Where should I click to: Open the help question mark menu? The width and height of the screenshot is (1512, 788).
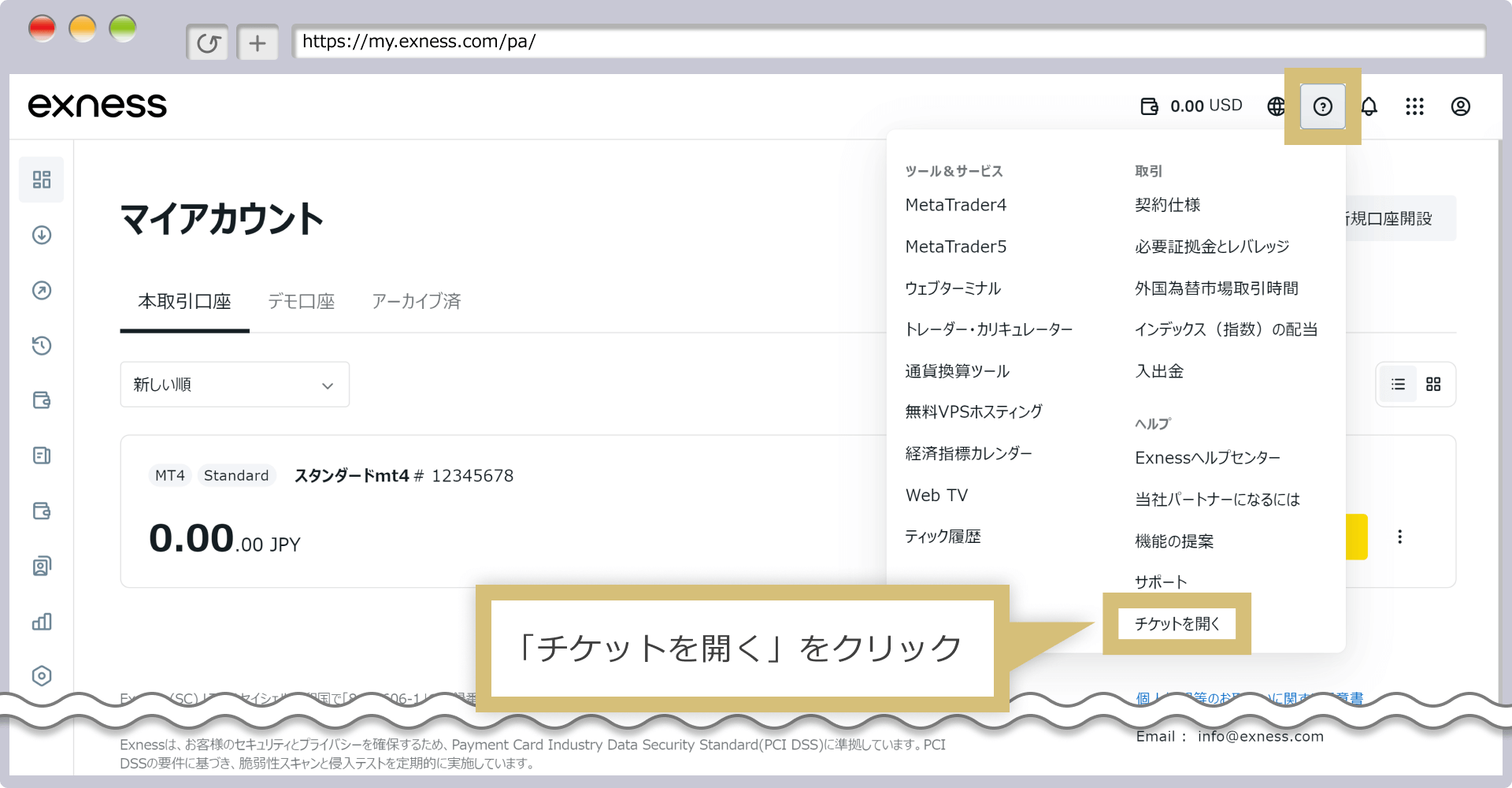tap(1322, 106)
